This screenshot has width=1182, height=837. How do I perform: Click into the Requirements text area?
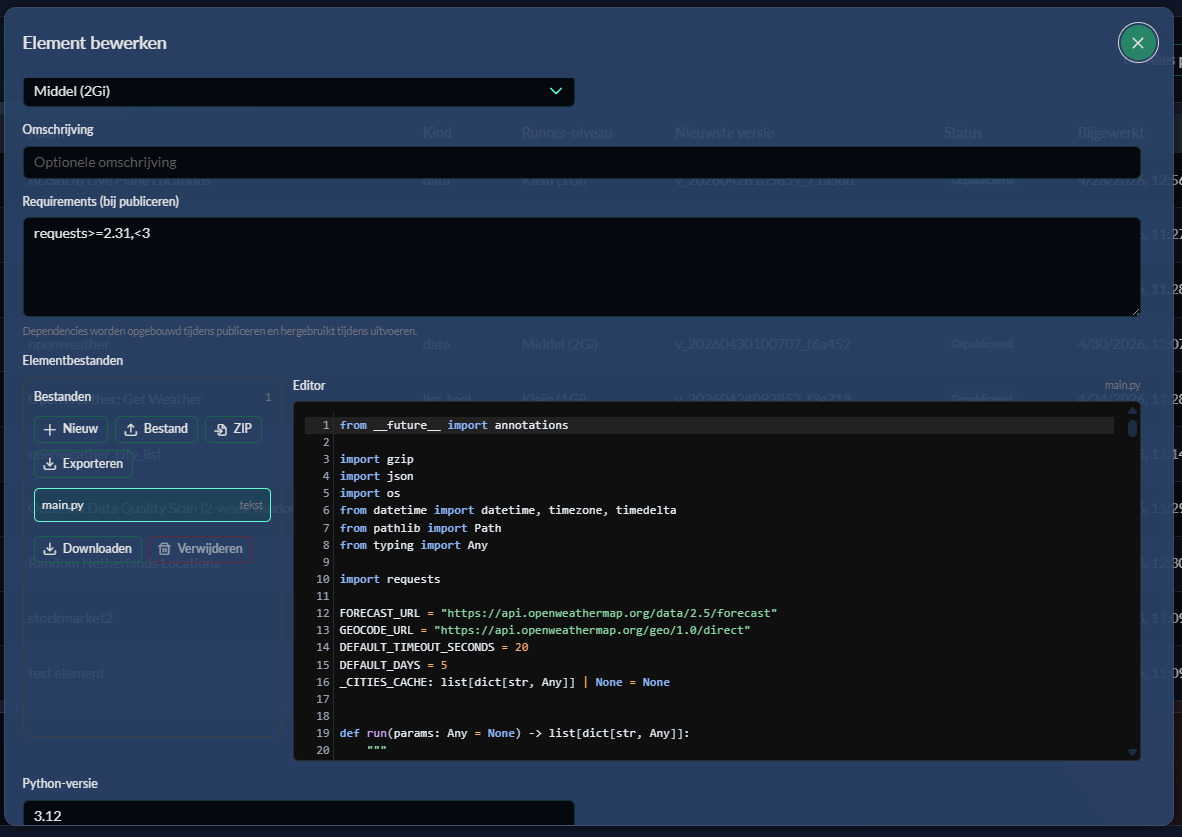pyautogui.click(x=581, y=267)
